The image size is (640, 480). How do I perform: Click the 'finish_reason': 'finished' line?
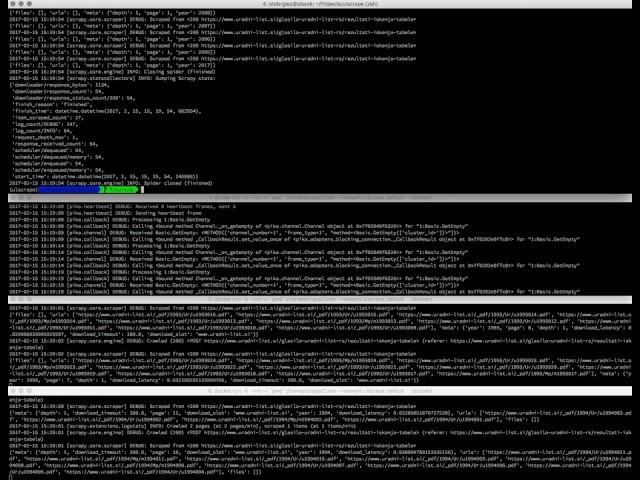tap(51, 104)
